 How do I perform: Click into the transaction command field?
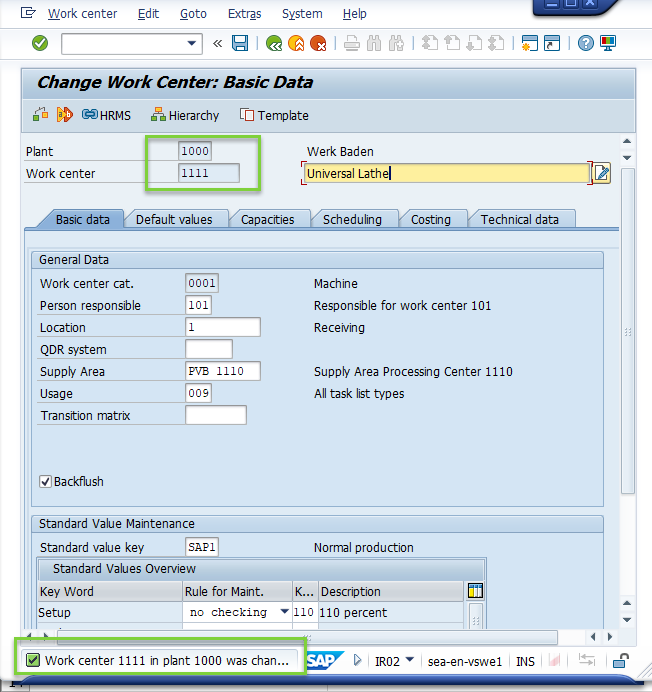pyautogui.click(x=124, y=44)
